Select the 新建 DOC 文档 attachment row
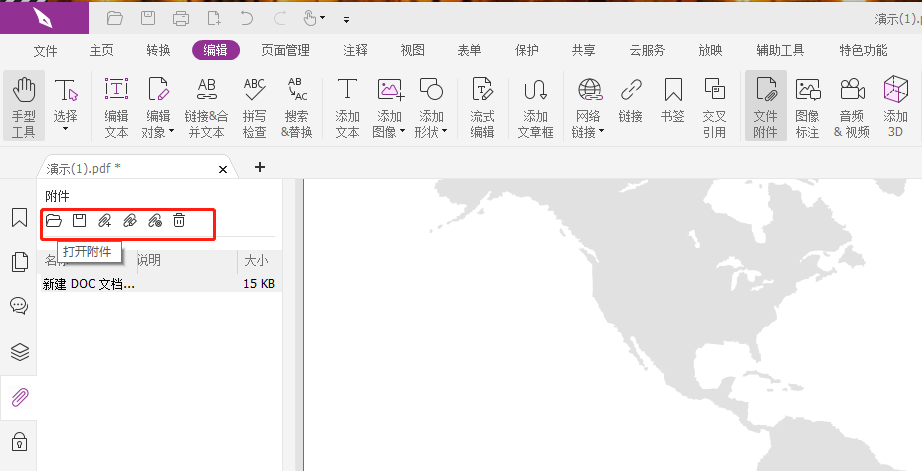The image size is (922, 471). (x=159, y=284)
